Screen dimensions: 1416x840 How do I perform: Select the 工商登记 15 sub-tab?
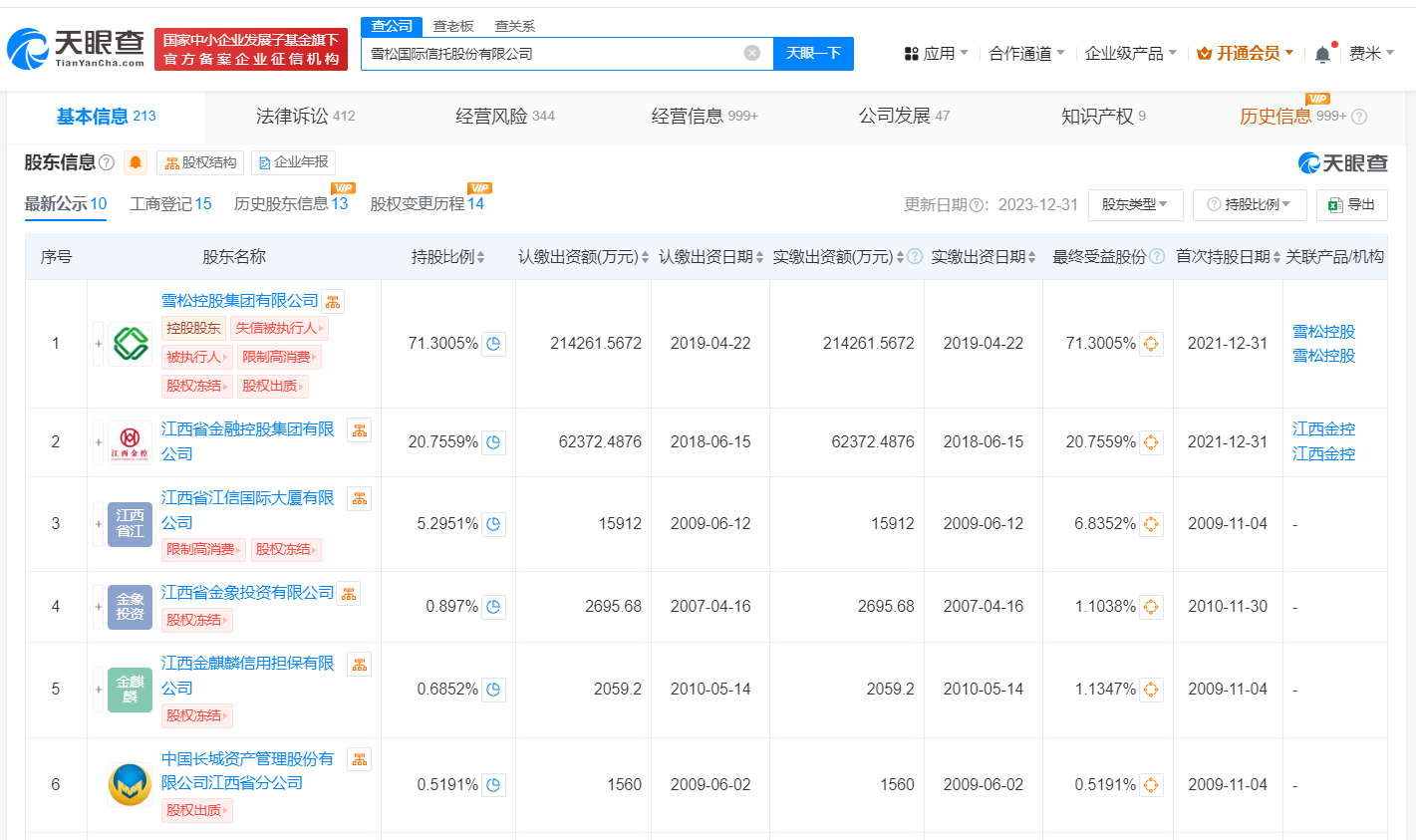point(170,204)
